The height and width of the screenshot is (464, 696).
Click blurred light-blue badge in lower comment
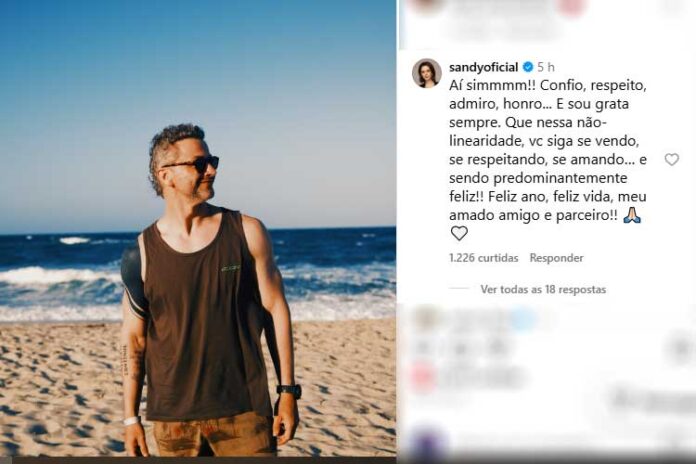(x=524, y=319)
